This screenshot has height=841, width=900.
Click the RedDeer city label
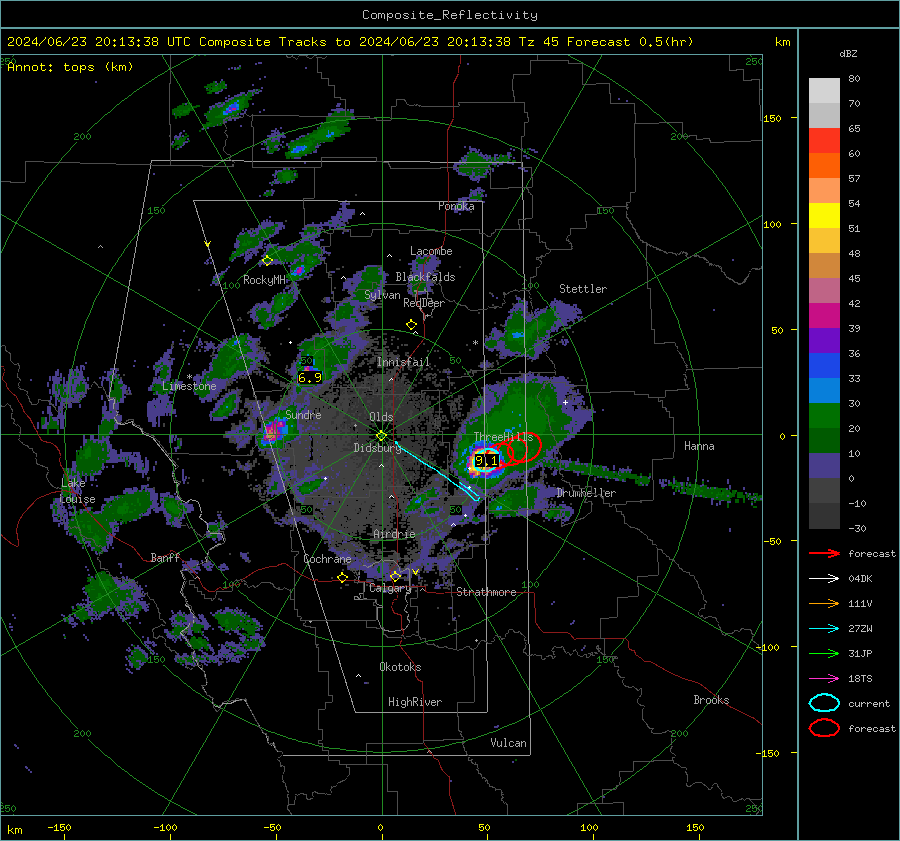(x=424, y=303)
